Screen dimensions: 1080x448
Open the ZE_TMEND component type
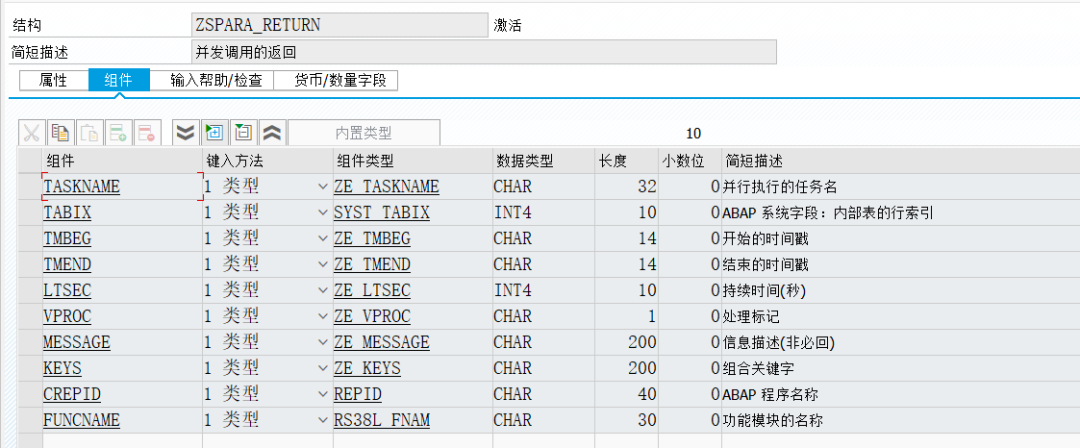pyautogui.click(x=372, y=265)
